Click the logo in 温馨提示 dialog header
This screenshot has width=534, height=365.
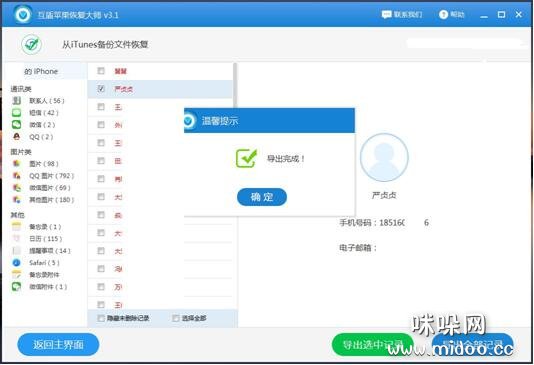[x=189, y=121]
